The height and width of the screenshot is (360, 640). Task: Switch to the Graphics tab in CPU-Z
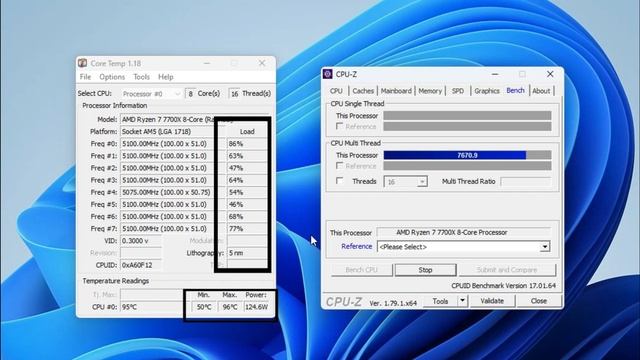(x=487, y=91)
